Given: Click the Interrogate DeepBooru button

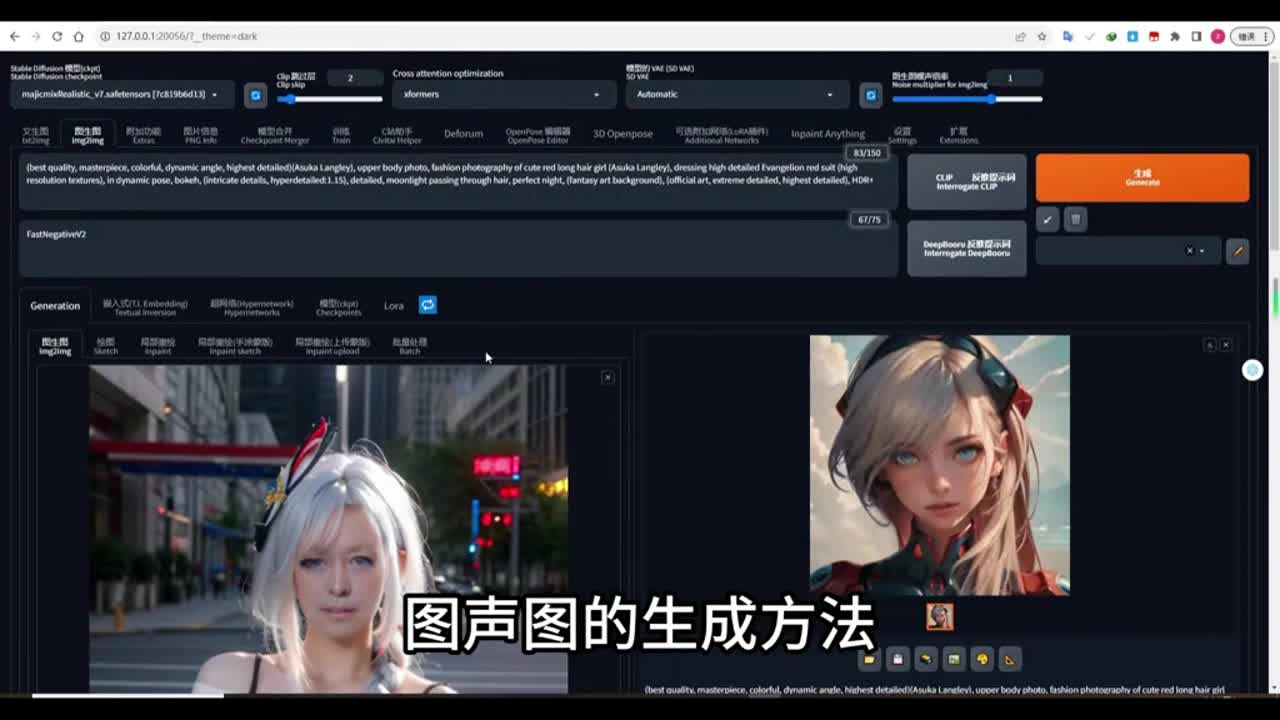Looking at the screenshot, I should pyautogui.click(x=966, y=249).
